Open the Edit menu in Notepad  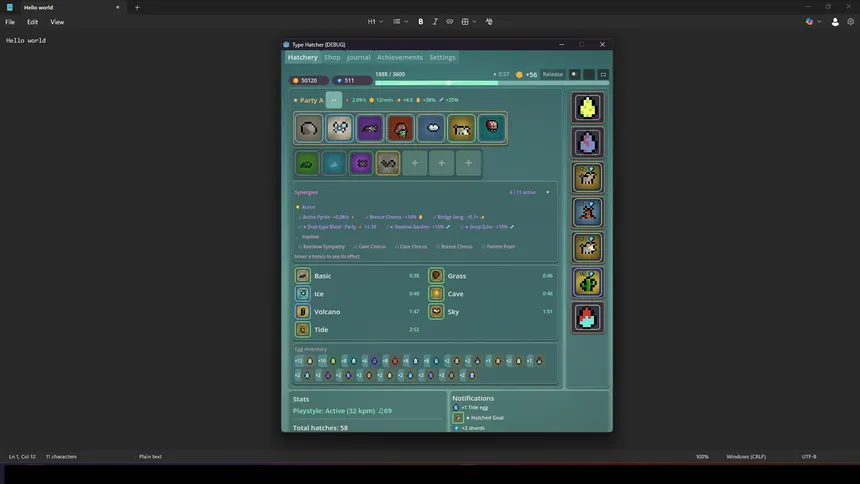point(32,22)
